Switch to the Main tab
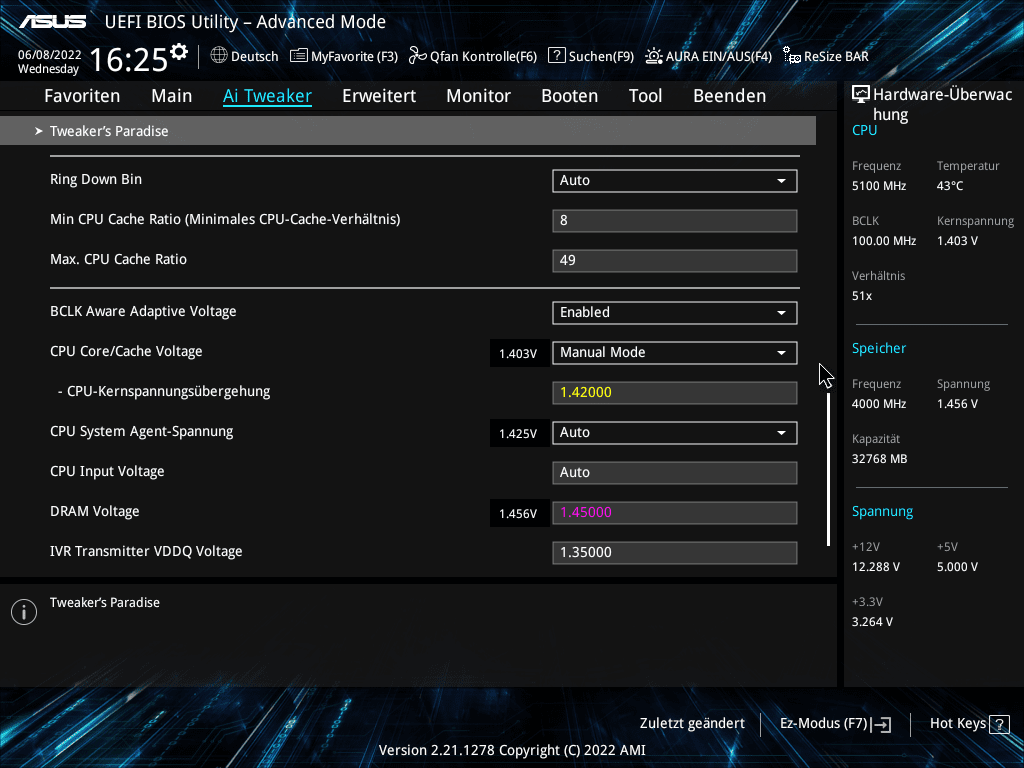Screen dimensions: 1024x768 172,96
